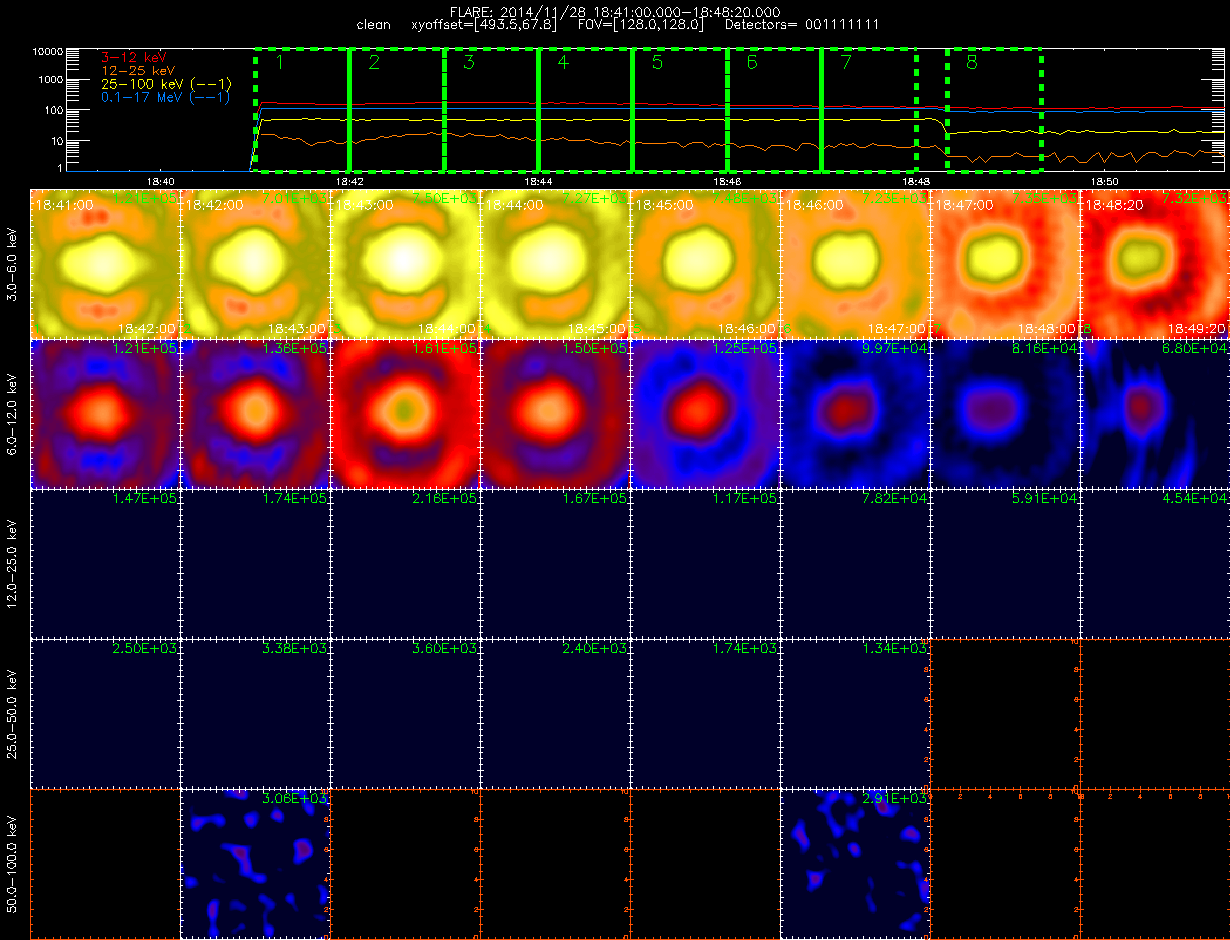
Task: Click the yellow '25-100 keV (--1)' legend entry
Action: pyautogui.click(x=166, y=85)
